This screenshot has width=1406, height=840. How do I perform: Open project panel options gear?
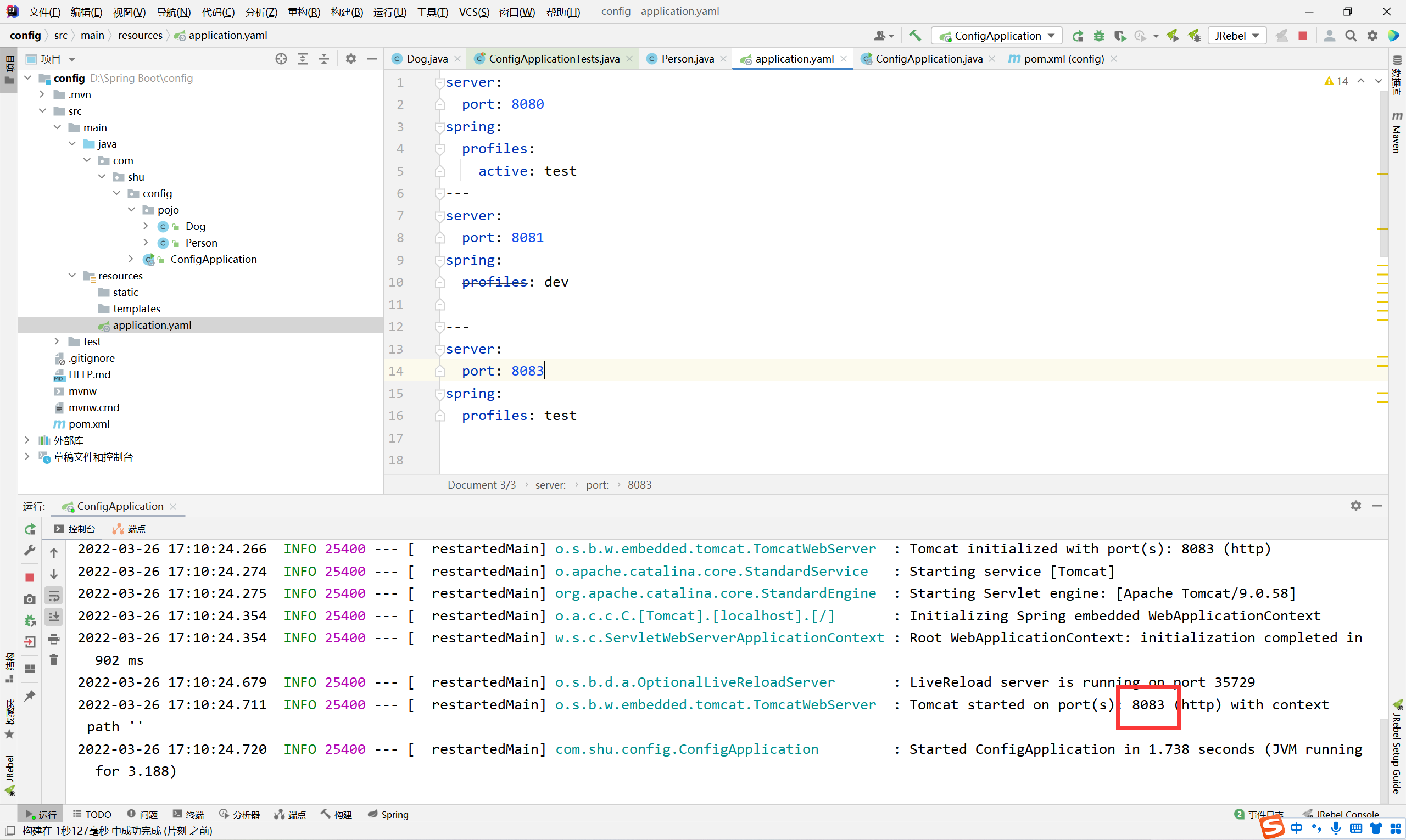351,59
